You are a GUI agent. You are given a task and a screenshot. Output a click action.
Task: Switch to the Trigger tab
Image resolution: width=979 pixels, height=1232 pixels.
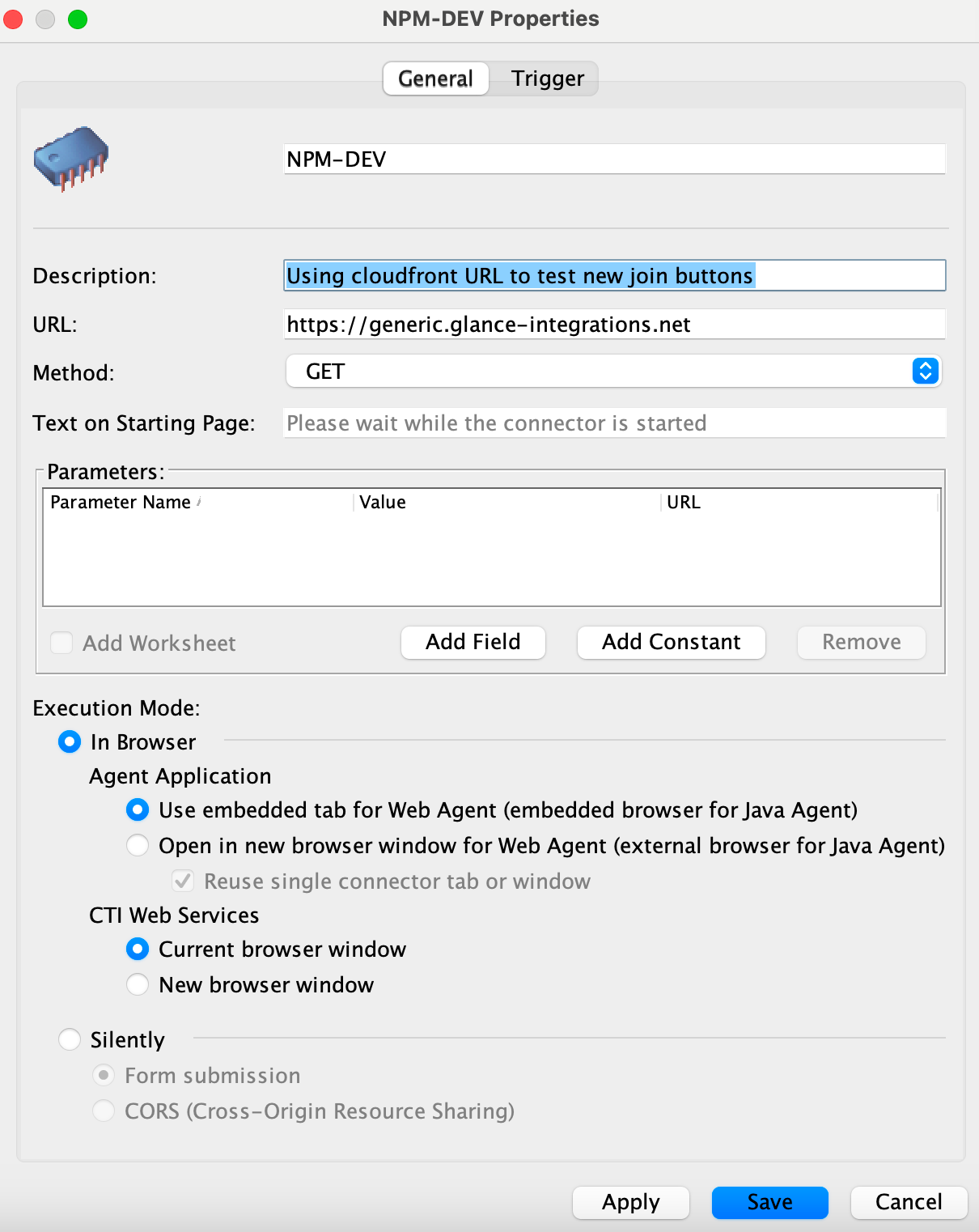coord(547,78)
